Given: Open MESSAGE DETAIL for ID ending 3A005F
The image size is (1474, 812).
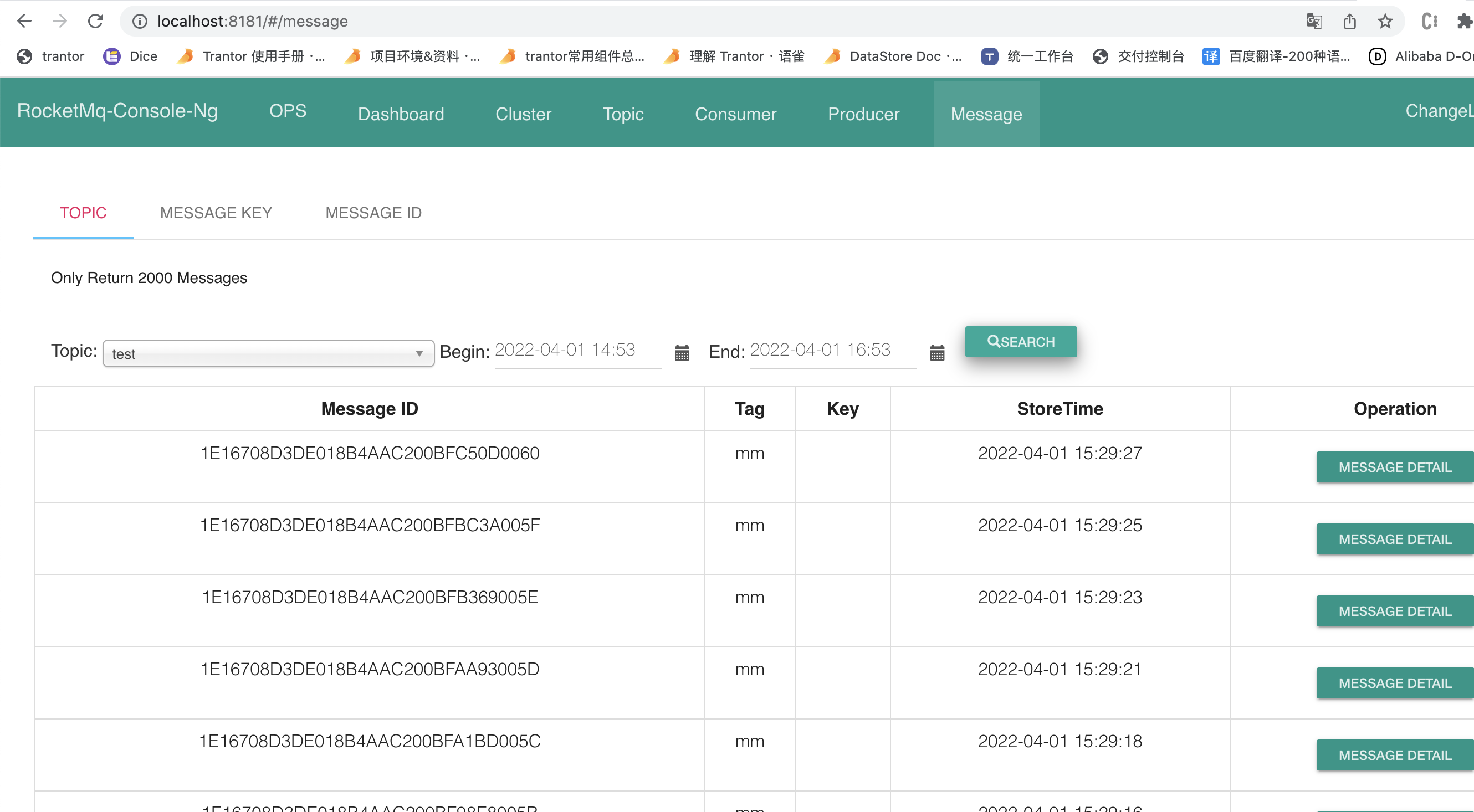Looking at the screenshot, I should (x=1395, y=539).
